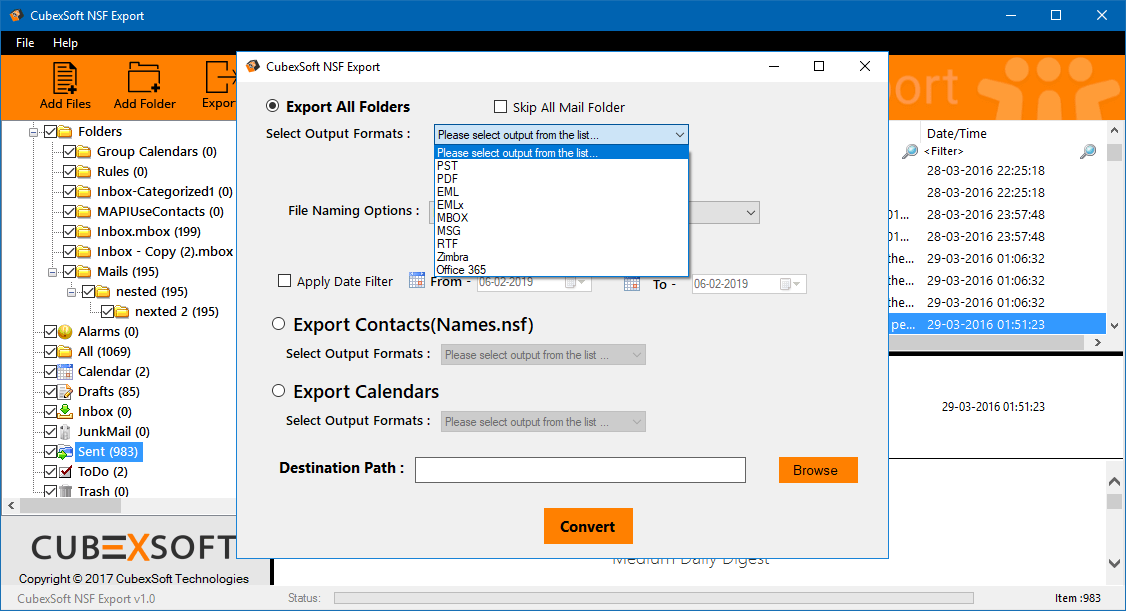Image resolution: width=1126 pixels, height=611 pixels.
Task: Click the Add Folder toolbar icon
Action: coord(144,78)
